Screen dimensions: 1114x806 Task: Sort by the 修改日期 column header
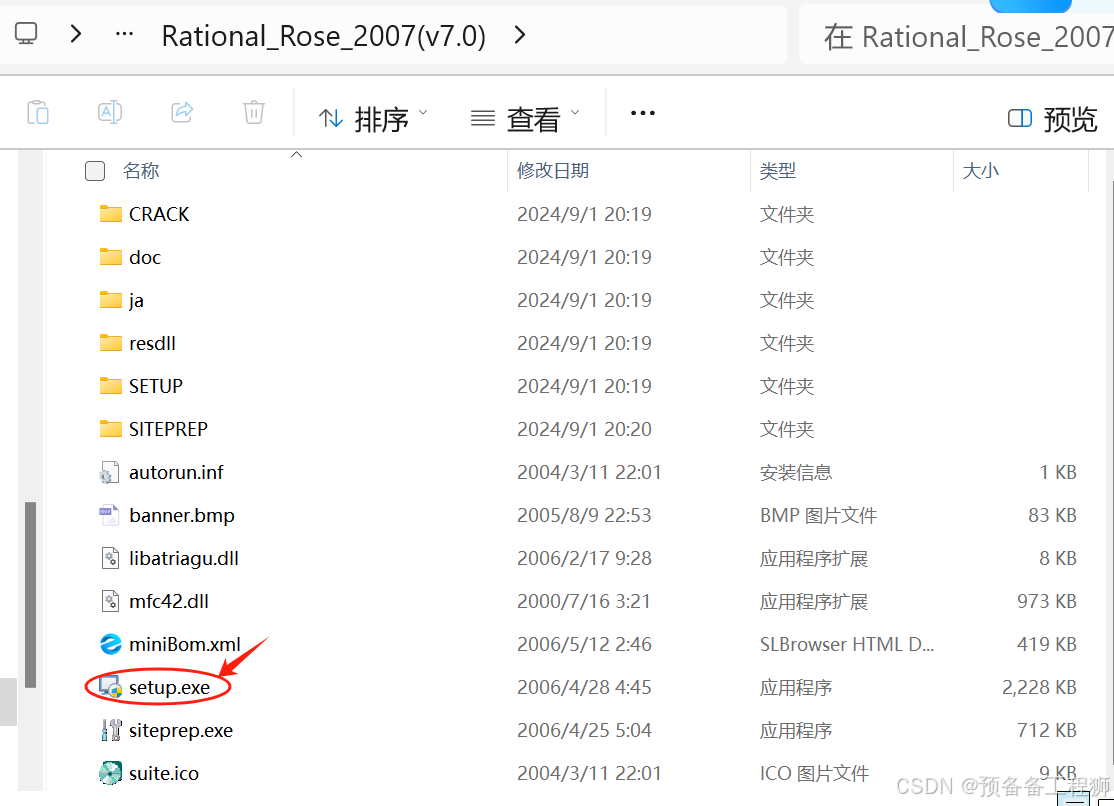coord(553,171)
